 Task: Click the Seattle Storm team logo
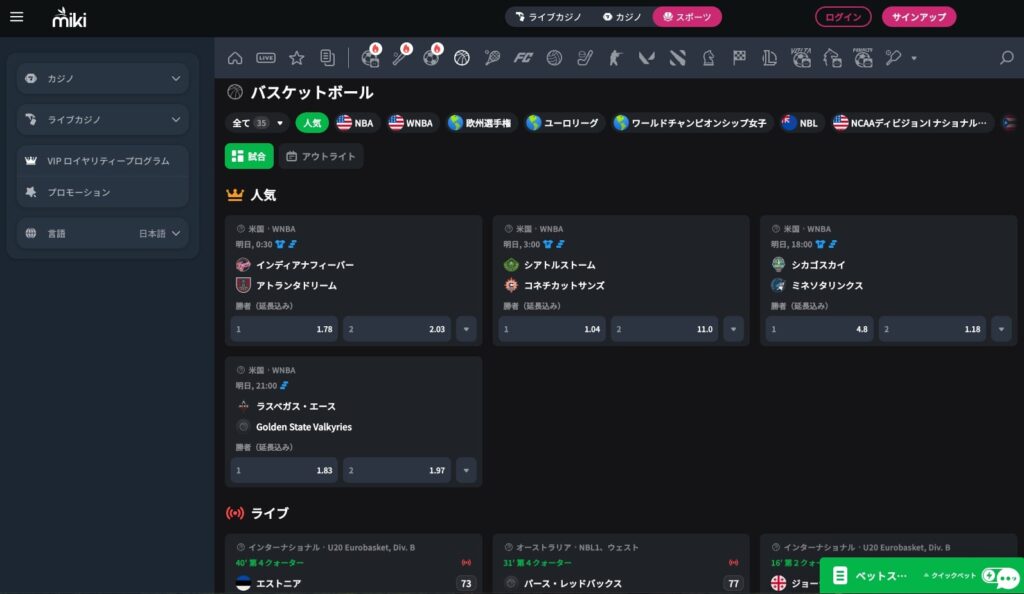point(511,265)
